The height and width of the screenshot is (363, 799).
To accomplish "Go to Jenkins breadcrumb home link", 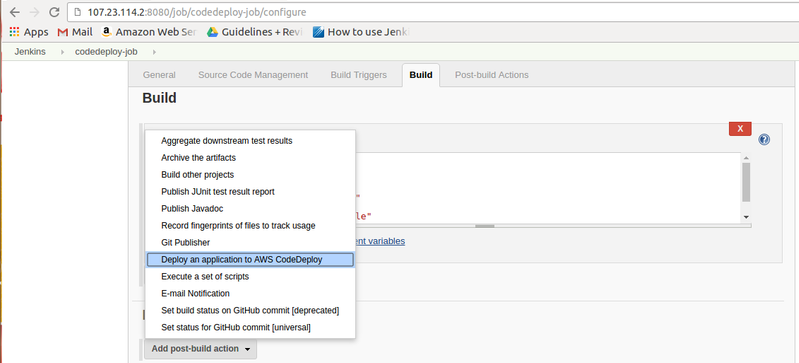I will tap(30, 52).
